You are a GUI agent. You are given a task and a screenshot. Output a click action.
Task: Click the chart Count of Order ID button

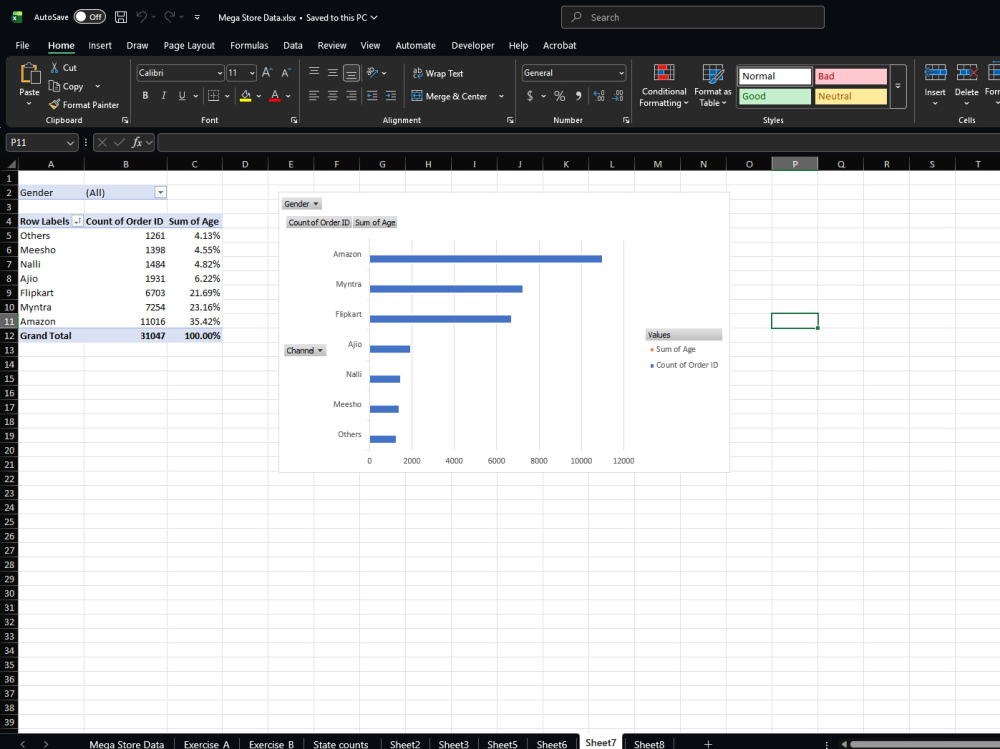tap(319, 222)
